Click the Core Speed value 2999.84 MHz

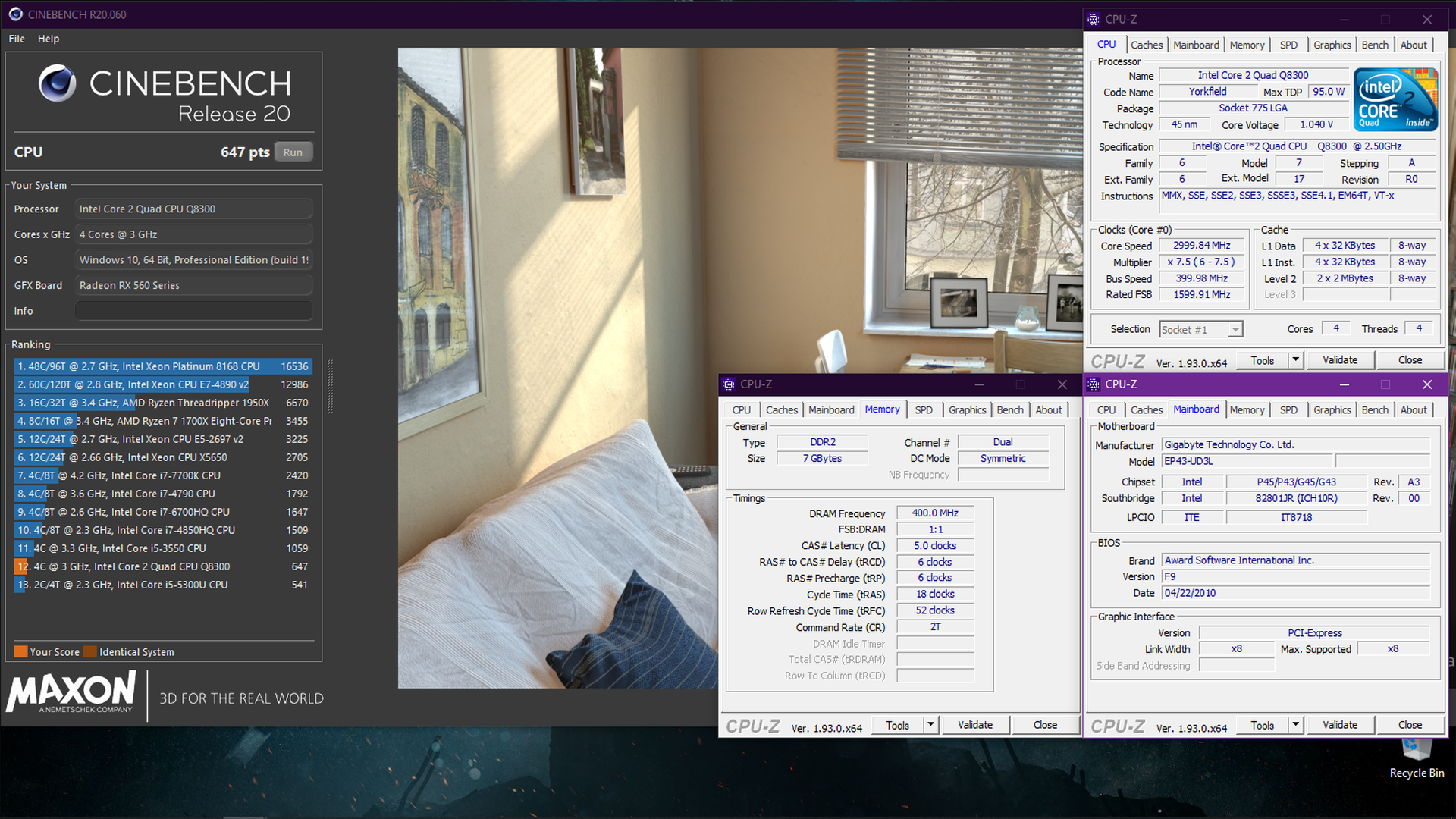click(1201, 246)
